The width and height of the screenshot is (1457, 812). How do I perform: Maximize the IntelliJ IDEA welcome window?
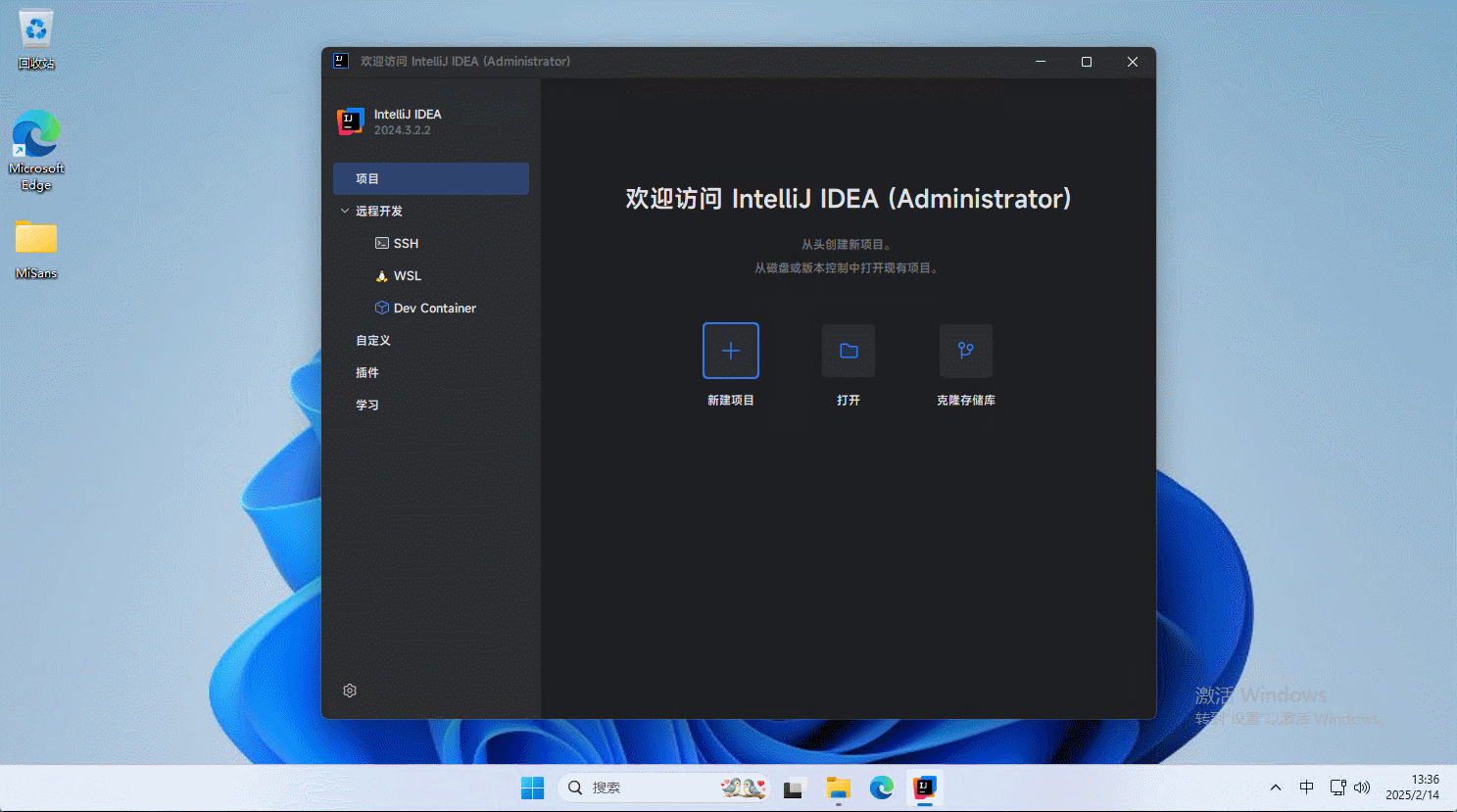coord(1086,62)
